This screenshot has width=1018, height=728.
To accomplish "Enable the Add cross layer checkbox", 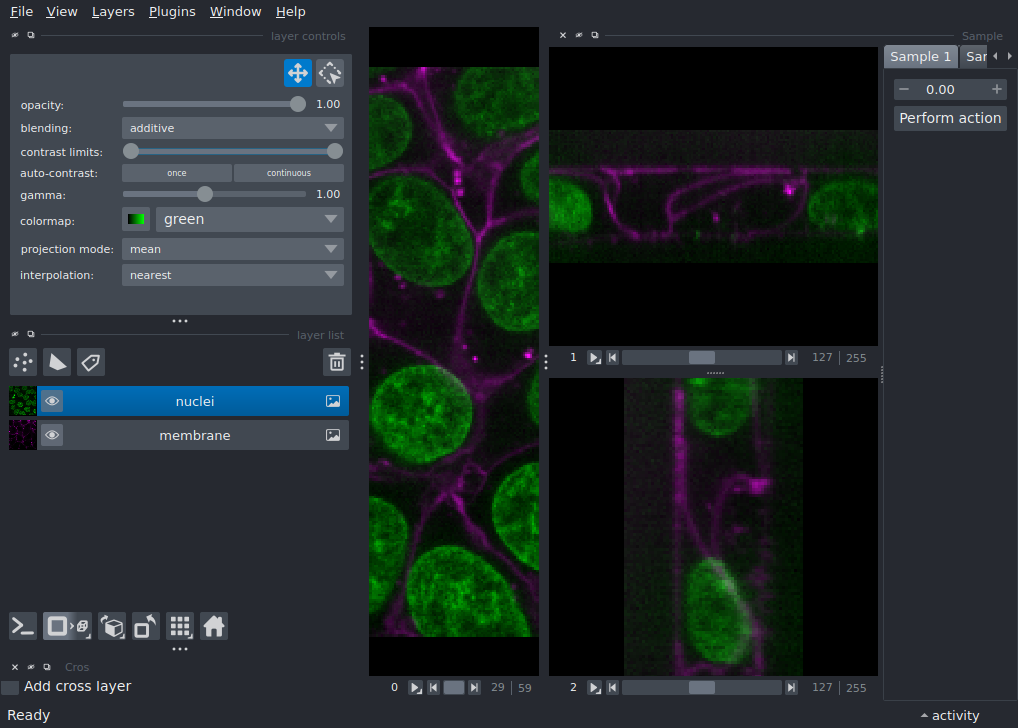I will tap(10, 687).
